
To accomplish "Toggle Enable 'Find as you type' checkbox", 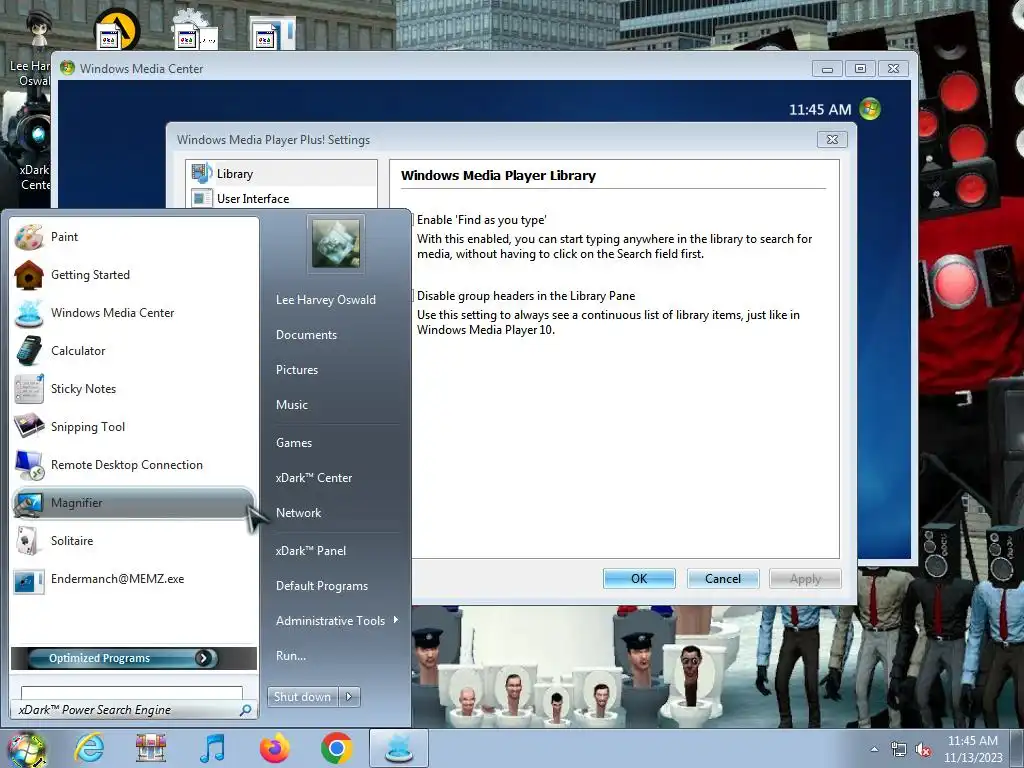I will point(481,220).
